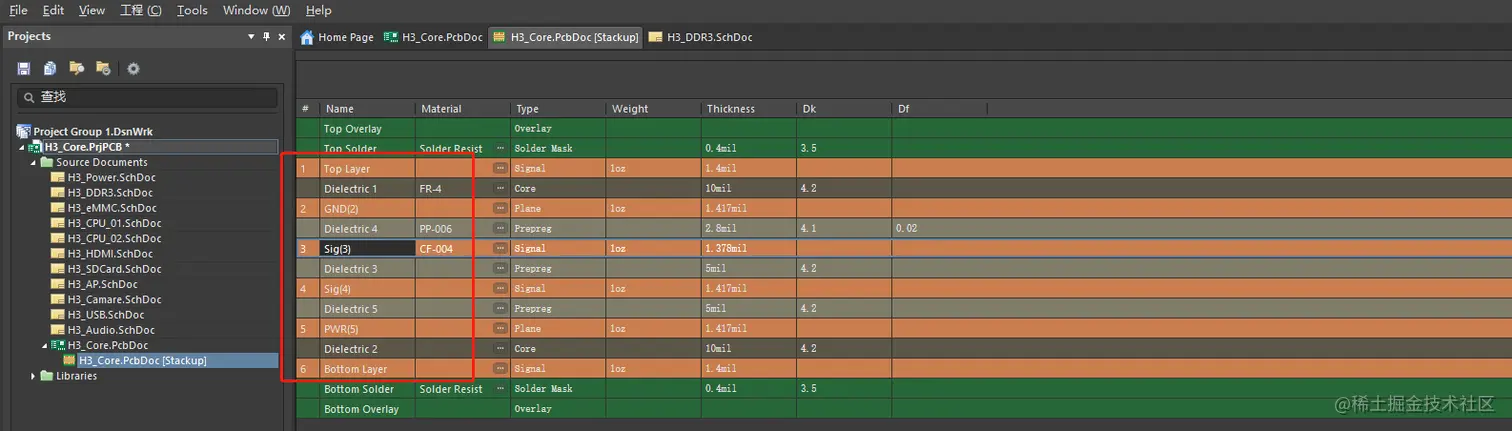The height and width of the screenshot is (431, 1512).
Task: Select the GND(2) layer name cell
Action: click(x=367, y=208)
